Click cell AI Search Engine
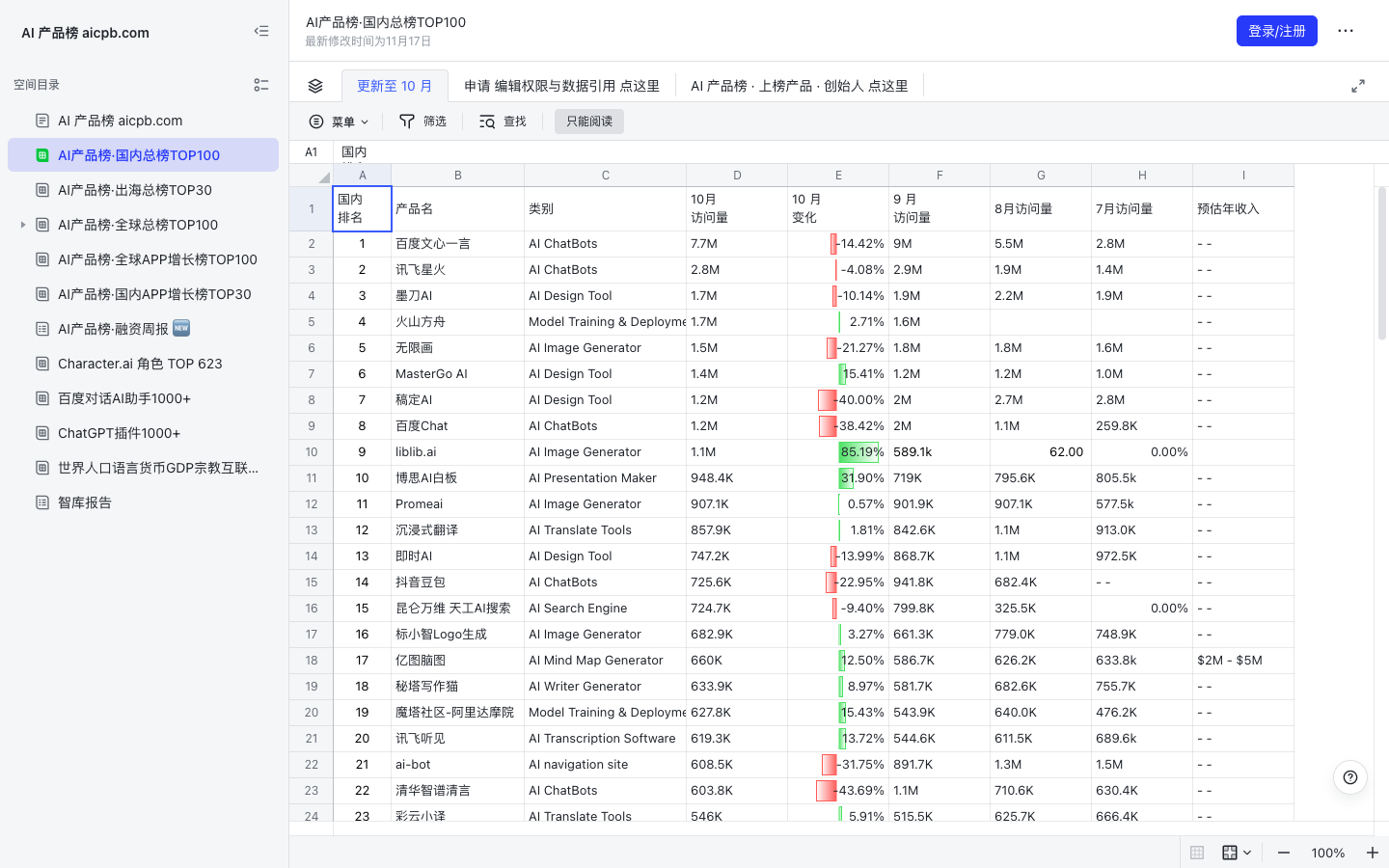 (606, 609)
